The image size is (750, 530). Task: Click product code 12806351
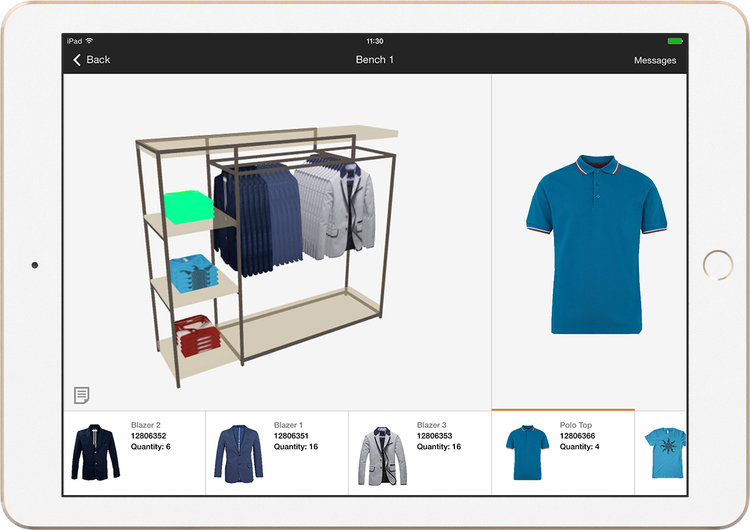coord(291,436)
